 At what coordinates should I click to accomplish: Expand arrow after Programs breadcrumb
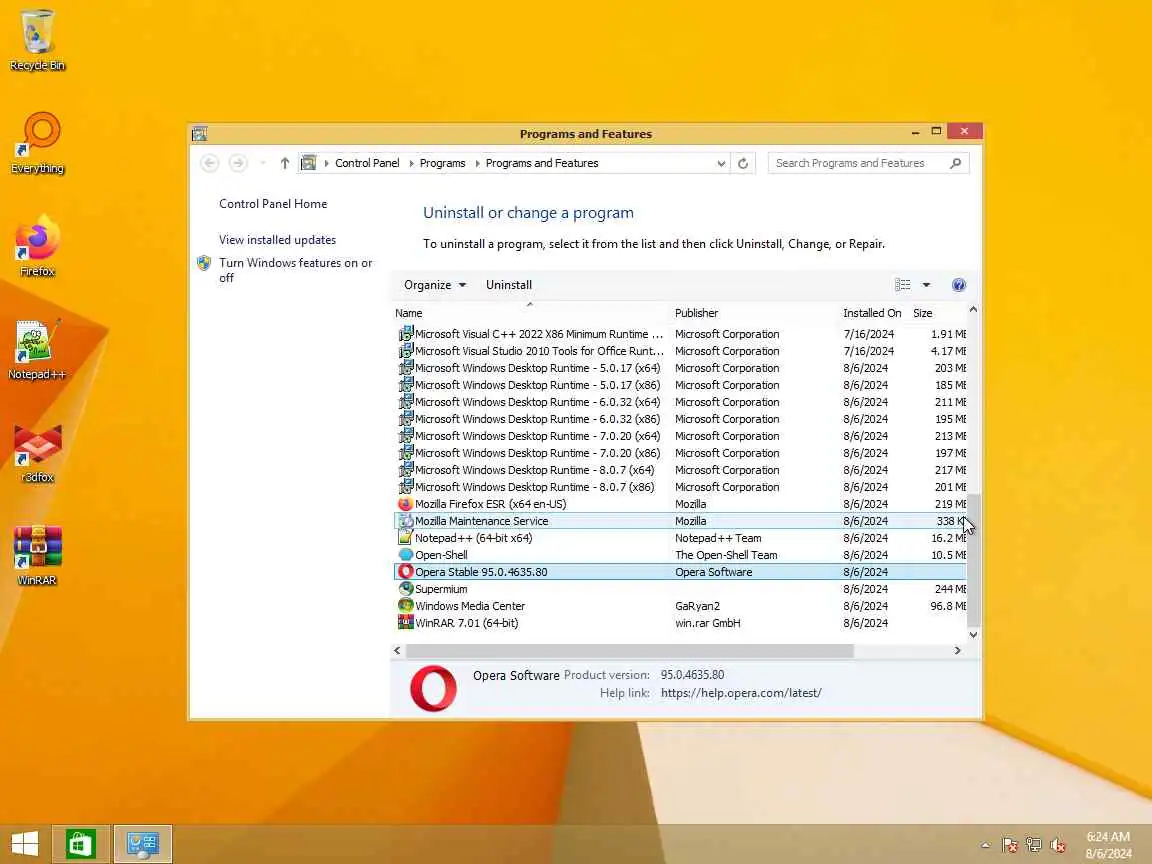(477, 163)
